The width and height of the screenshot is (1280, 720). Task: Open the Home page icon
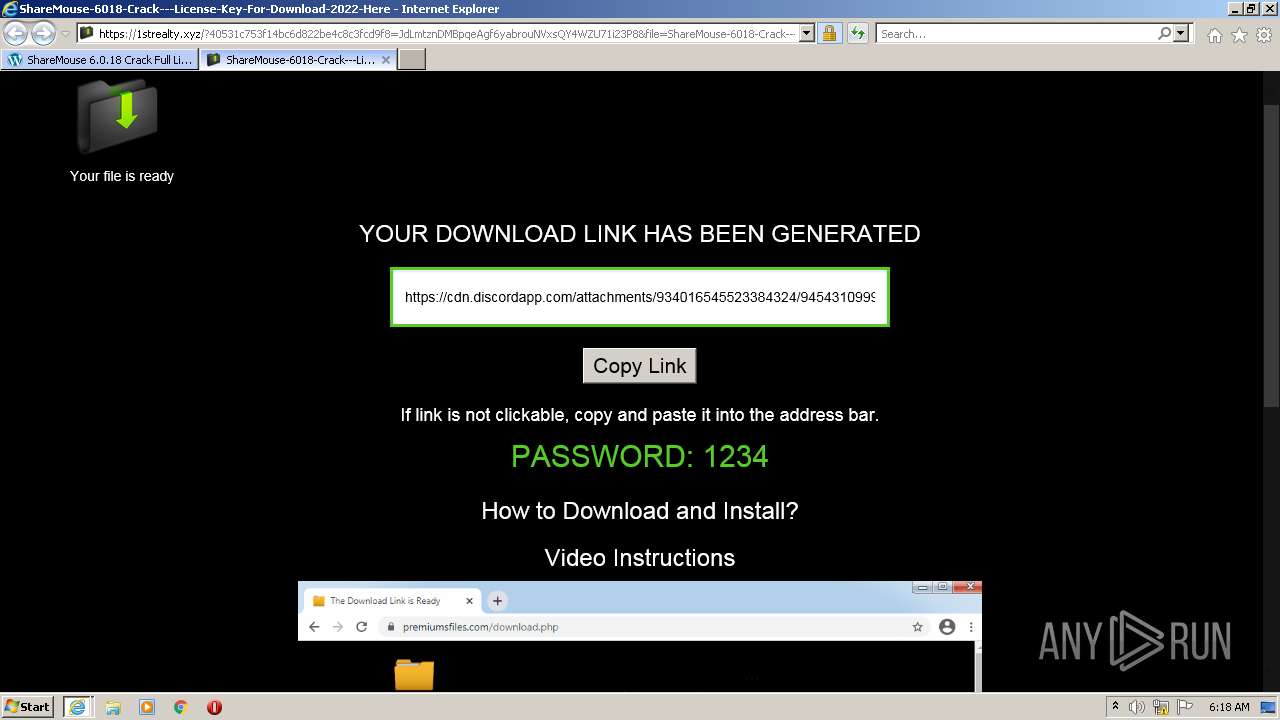1214,35
